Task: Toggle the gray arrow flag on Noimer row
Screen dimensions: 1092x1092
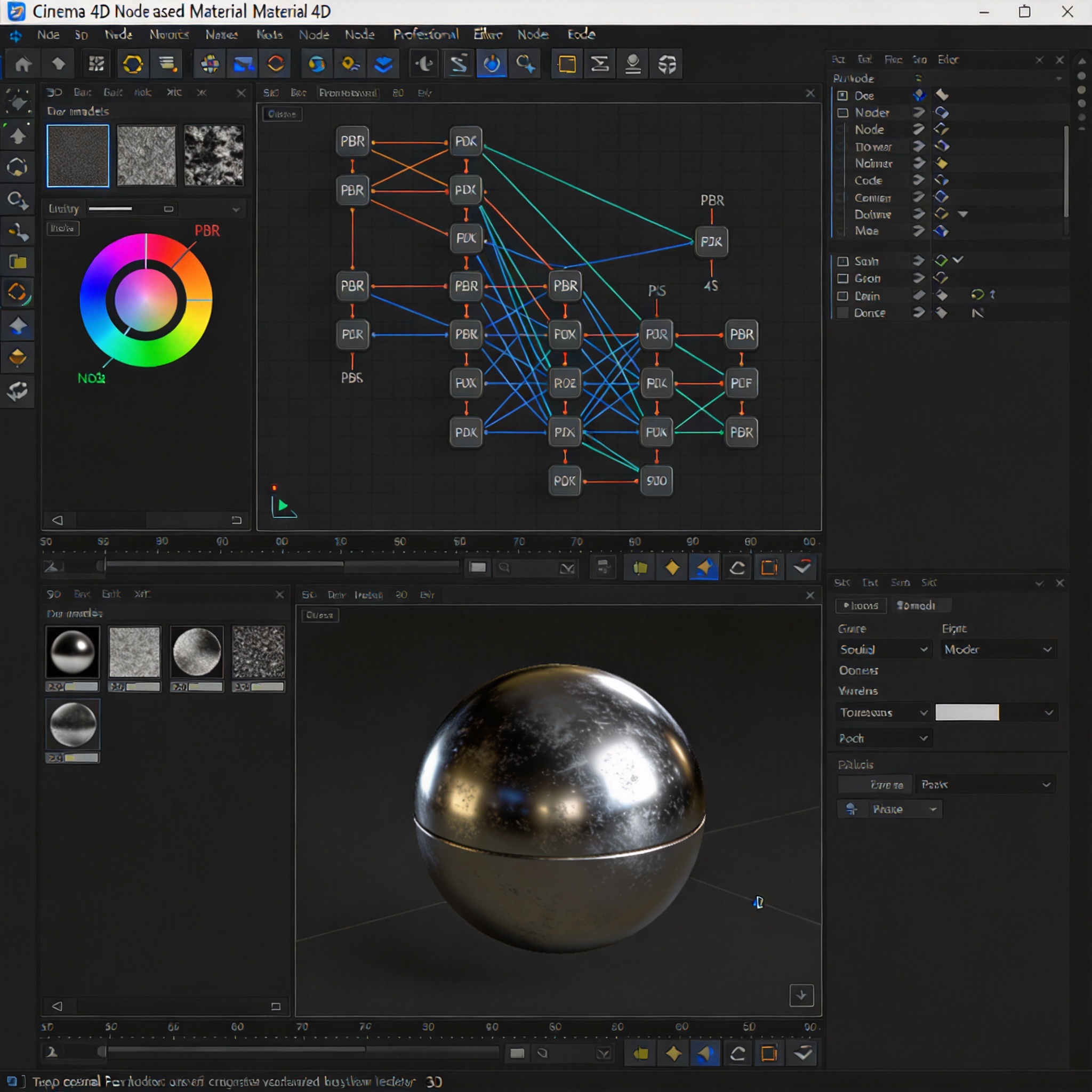Action: click(919, 163)
